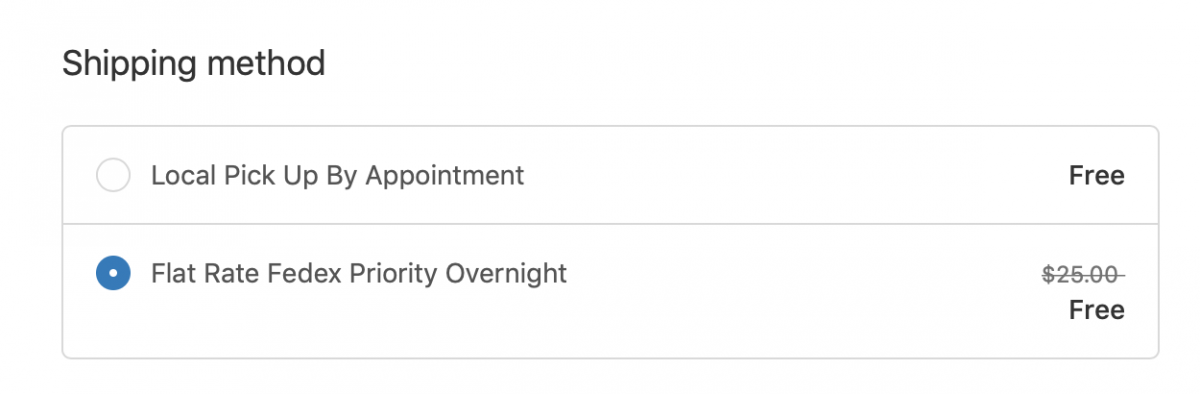Select the Local Pick Up radio button

(x=113, y=176)
